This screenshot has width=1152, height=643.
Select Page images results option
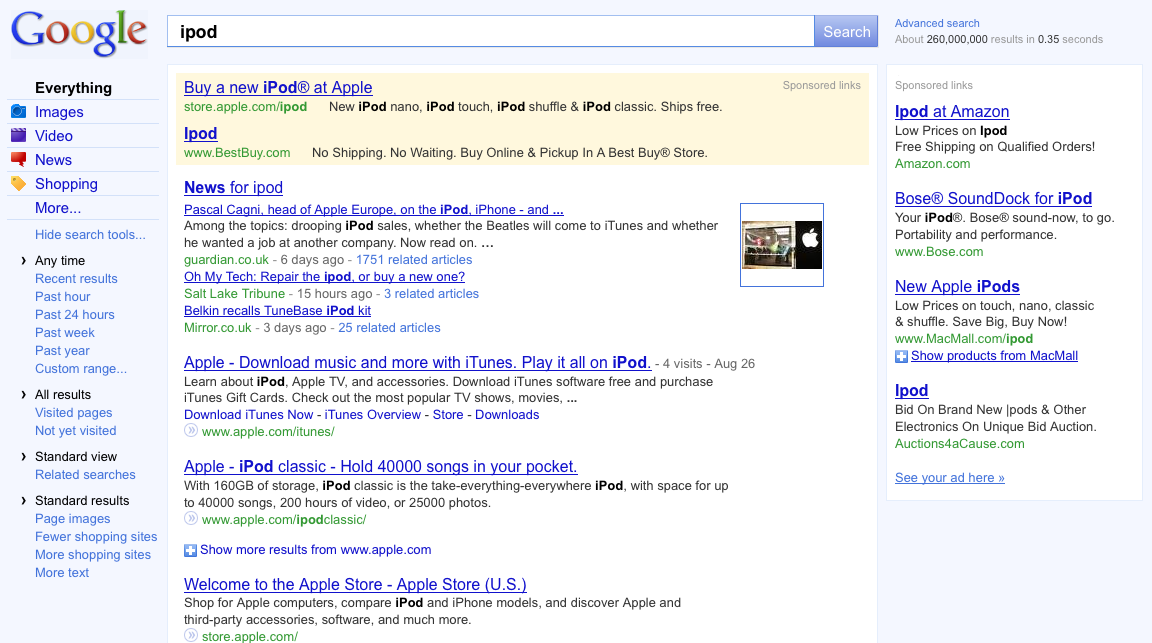(73, 519)
